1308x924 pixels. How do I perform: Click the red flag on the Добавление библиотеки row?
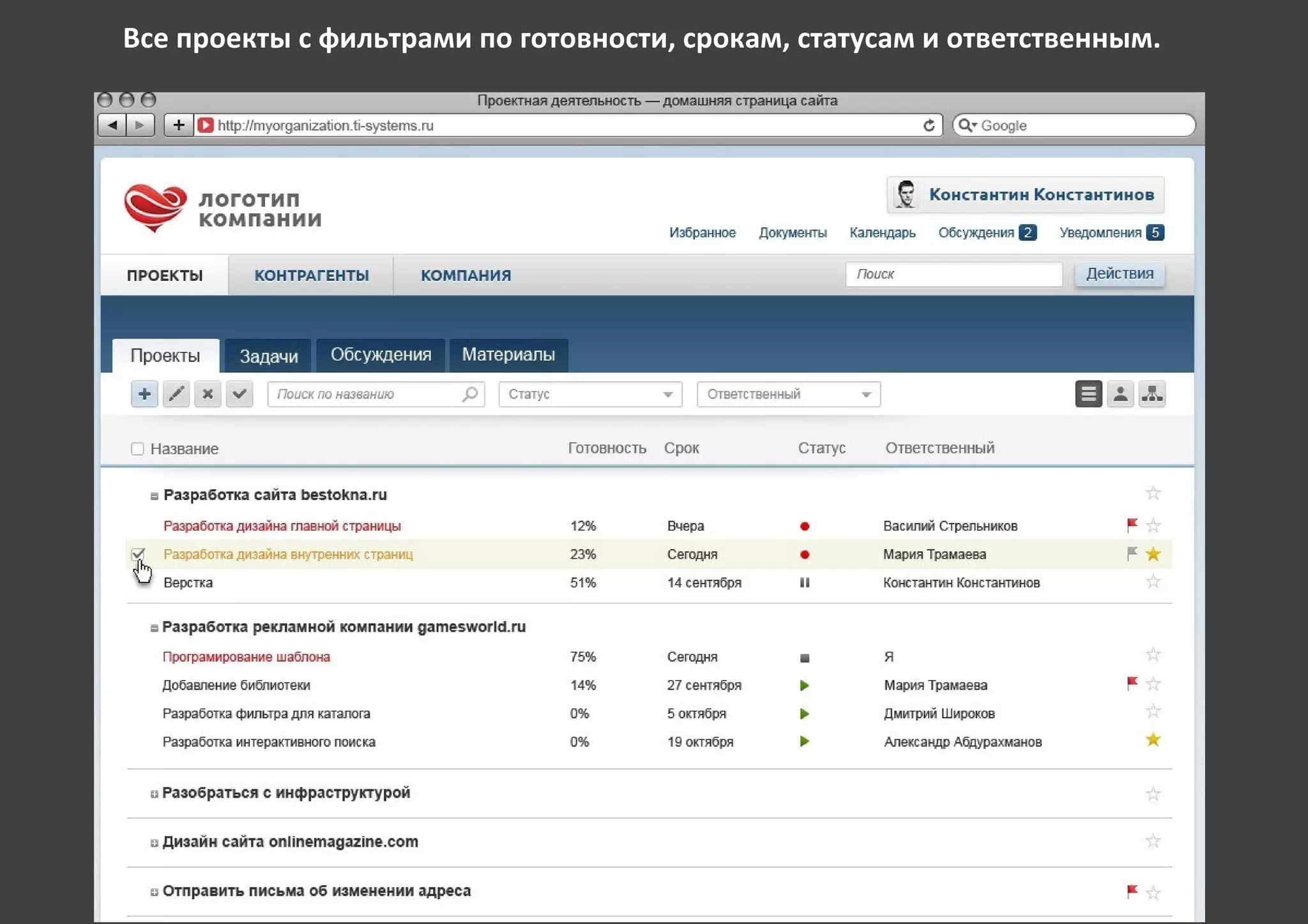[1132, 684]
